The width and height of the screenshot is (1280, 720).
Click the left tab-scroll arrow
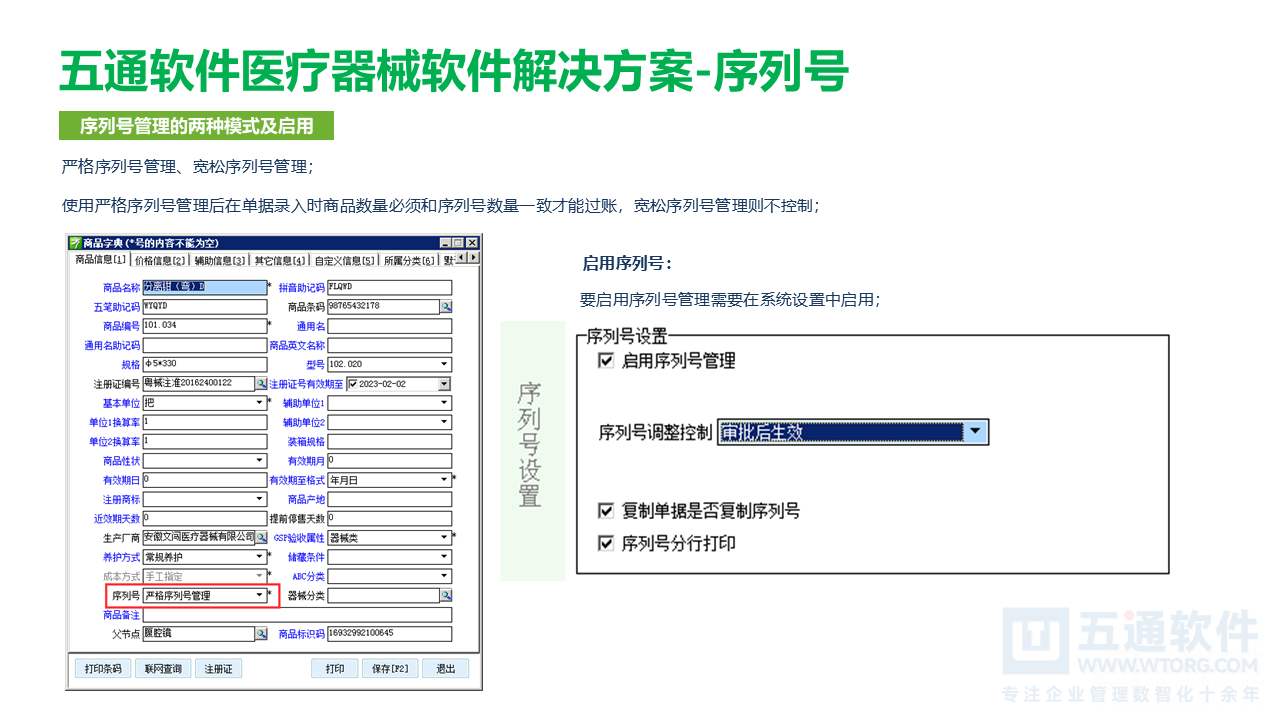click(x=460, y=257)
